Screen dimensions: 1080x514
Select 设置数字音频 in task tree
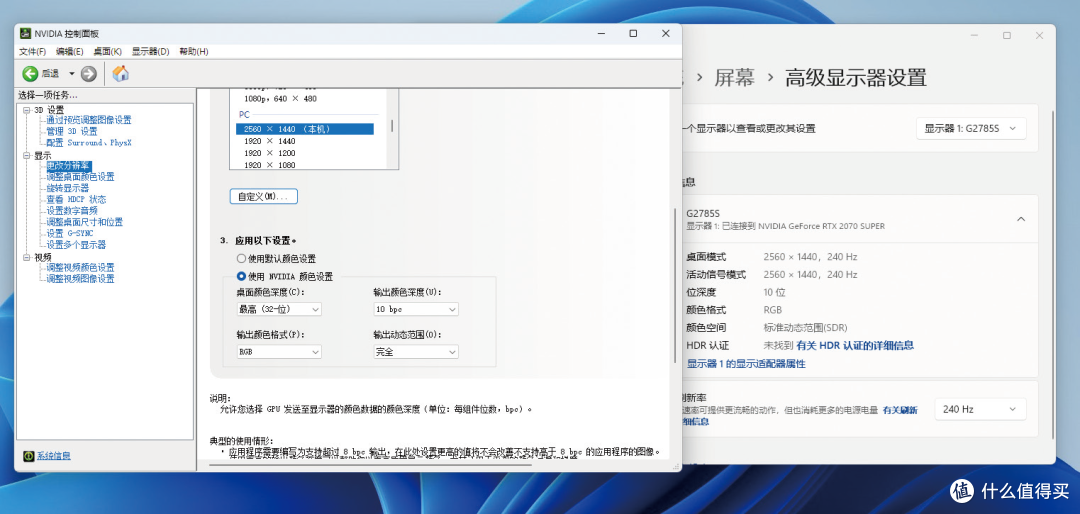tap(72, 211)
